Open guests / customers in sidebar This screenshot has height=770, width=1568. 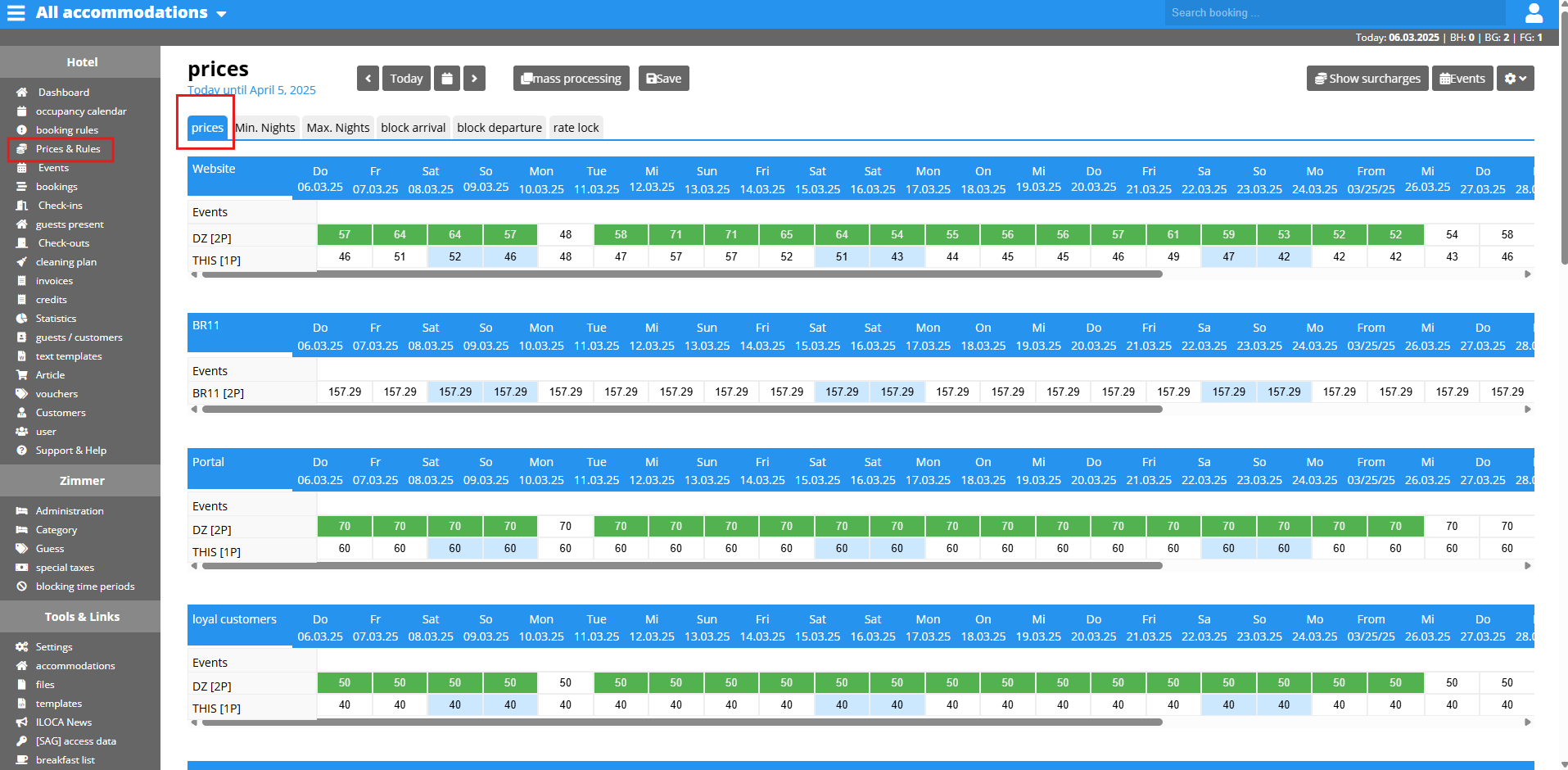point(79,337)
